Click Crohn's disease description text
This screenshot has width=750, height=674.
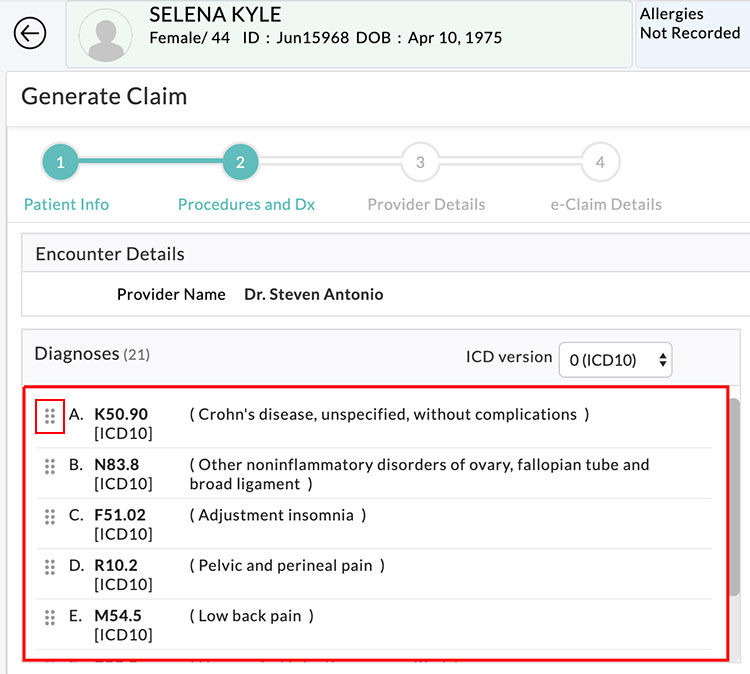tap(389, 414)
